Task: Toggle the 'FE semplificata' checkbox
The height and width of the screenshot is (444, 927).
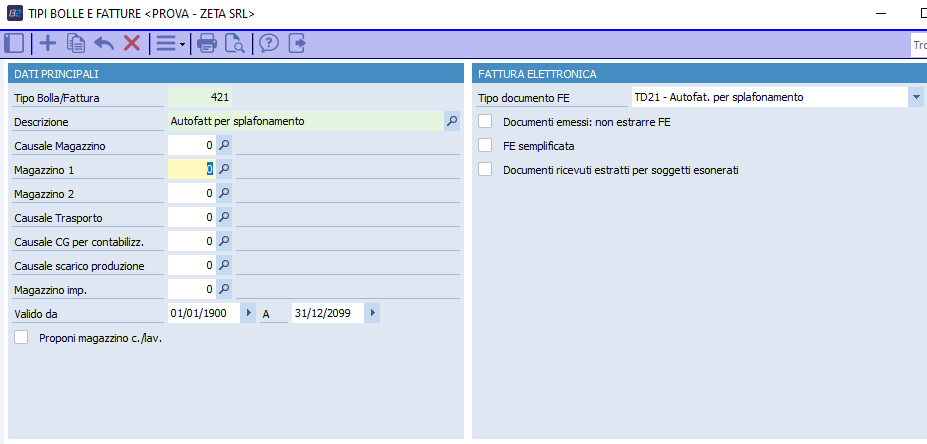Action: click(x=486, y=146)
